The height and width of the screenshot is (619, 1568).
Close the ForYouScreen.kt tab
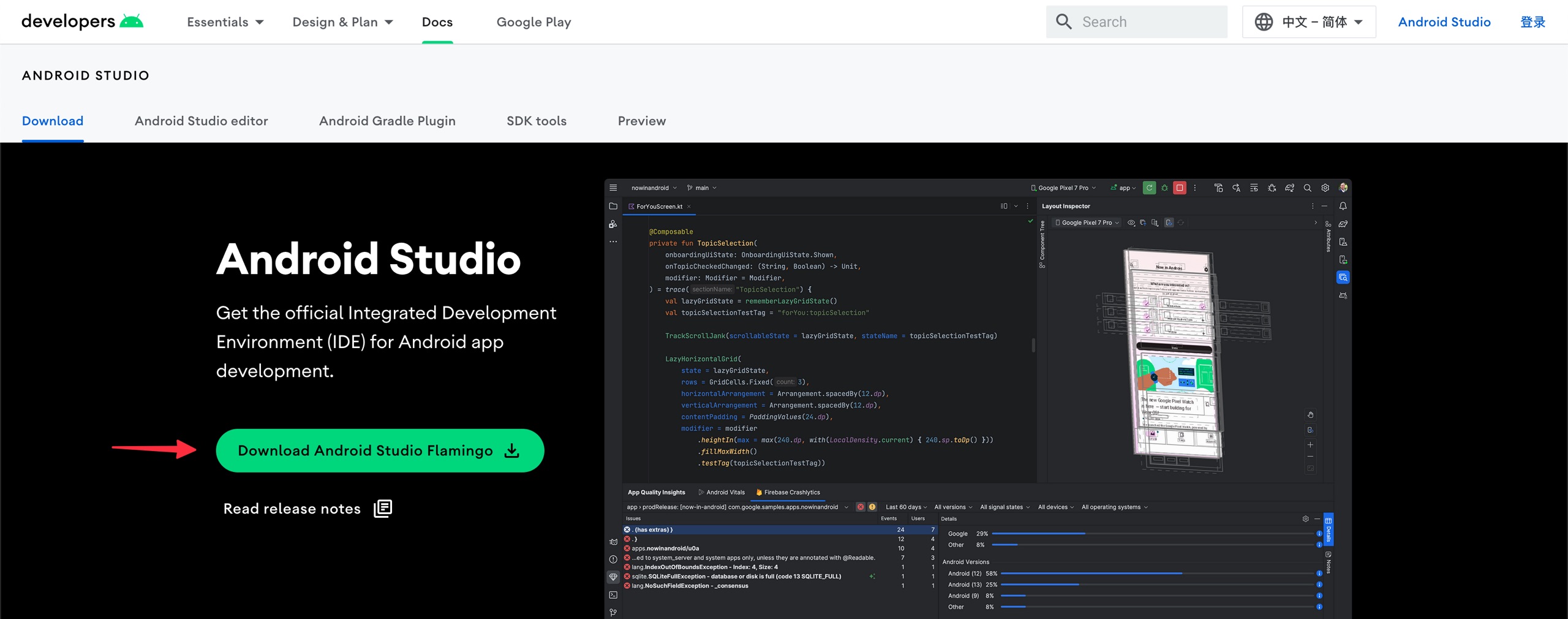click(x=689, y=207)
